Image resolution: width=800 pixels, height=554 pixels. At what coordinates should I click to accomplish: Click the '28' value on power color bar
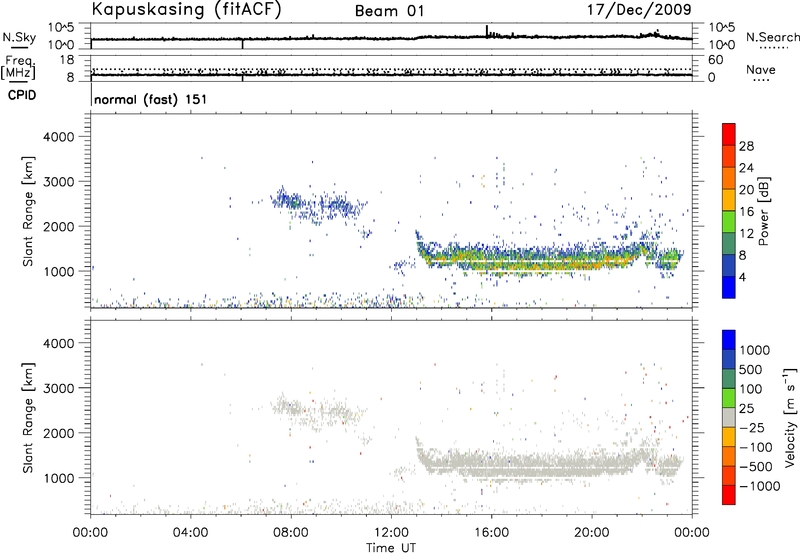pos(746,146)
